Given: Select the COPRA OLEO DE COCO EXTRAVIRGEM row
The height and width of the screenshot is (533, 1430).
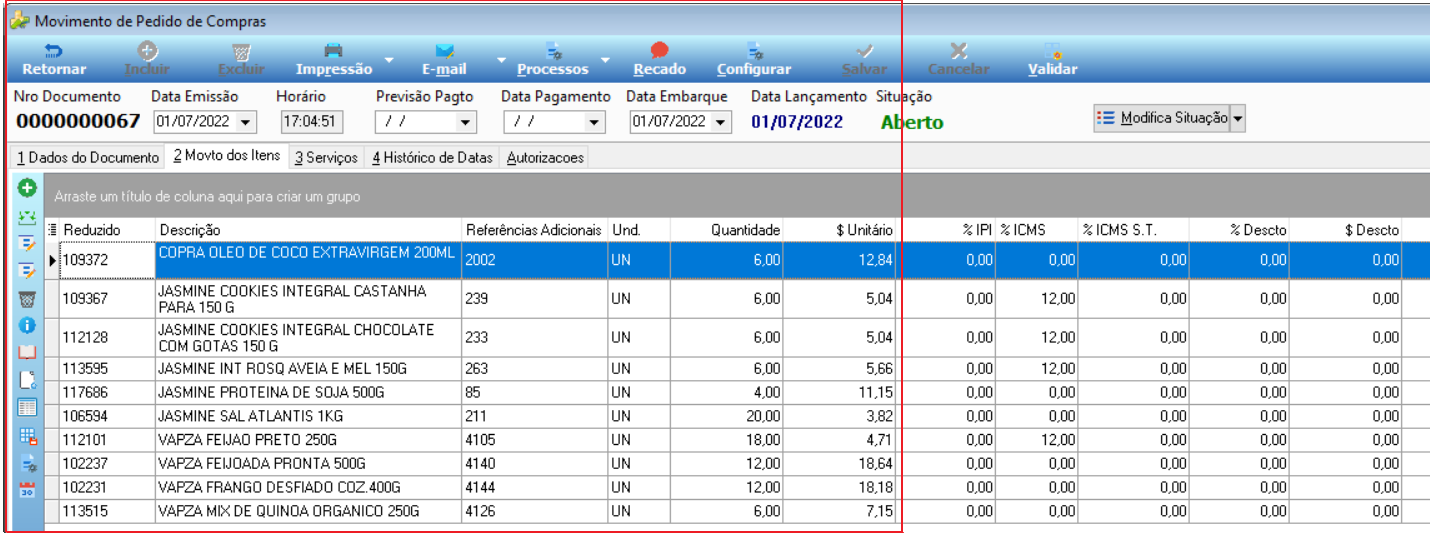Looking at the screenshot, I should pyautogui.click(x=738, y=260).
